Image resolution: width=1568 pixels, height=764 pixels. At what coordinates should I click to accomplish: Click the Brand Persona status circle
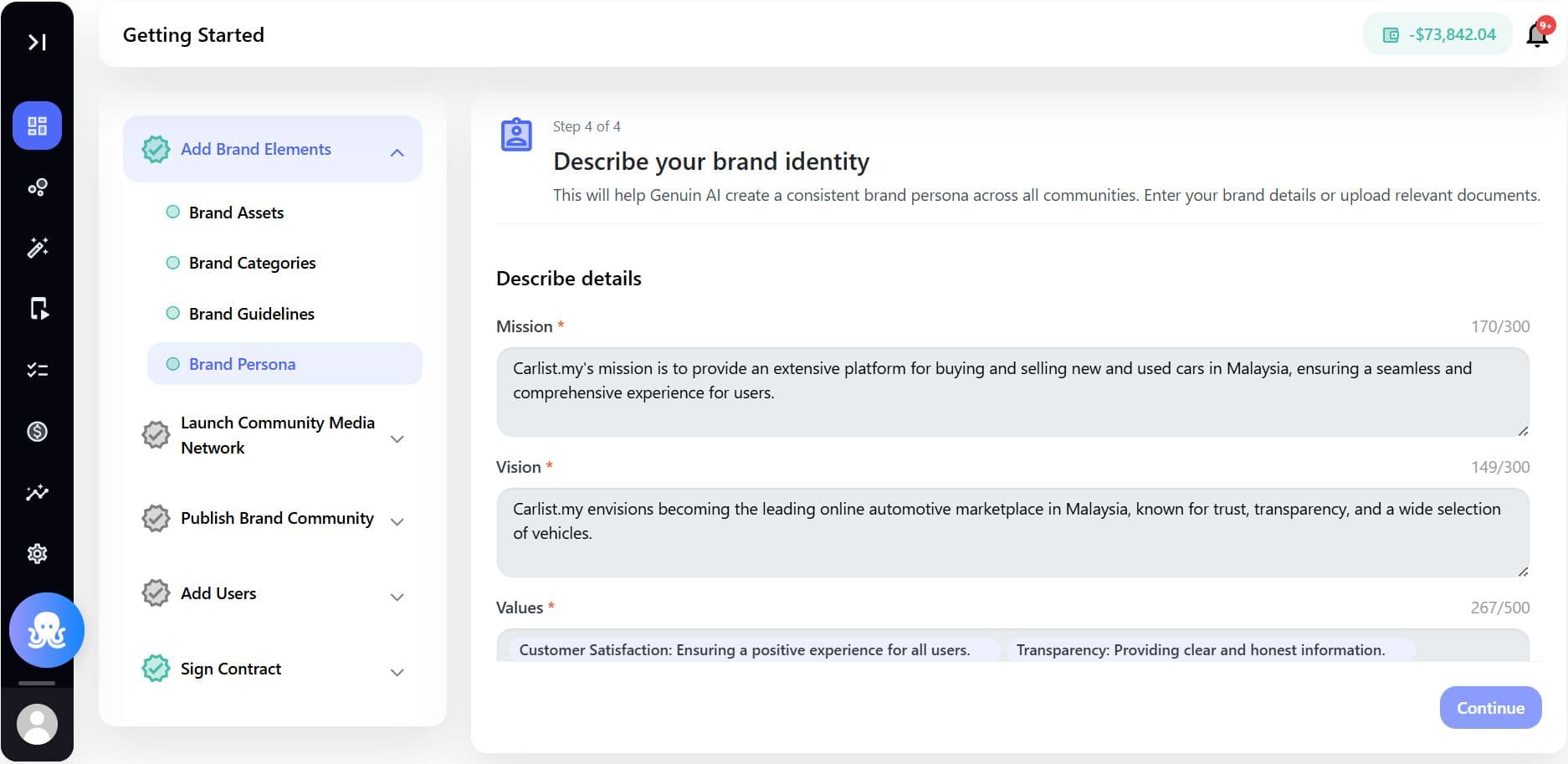tap(173, 364)
